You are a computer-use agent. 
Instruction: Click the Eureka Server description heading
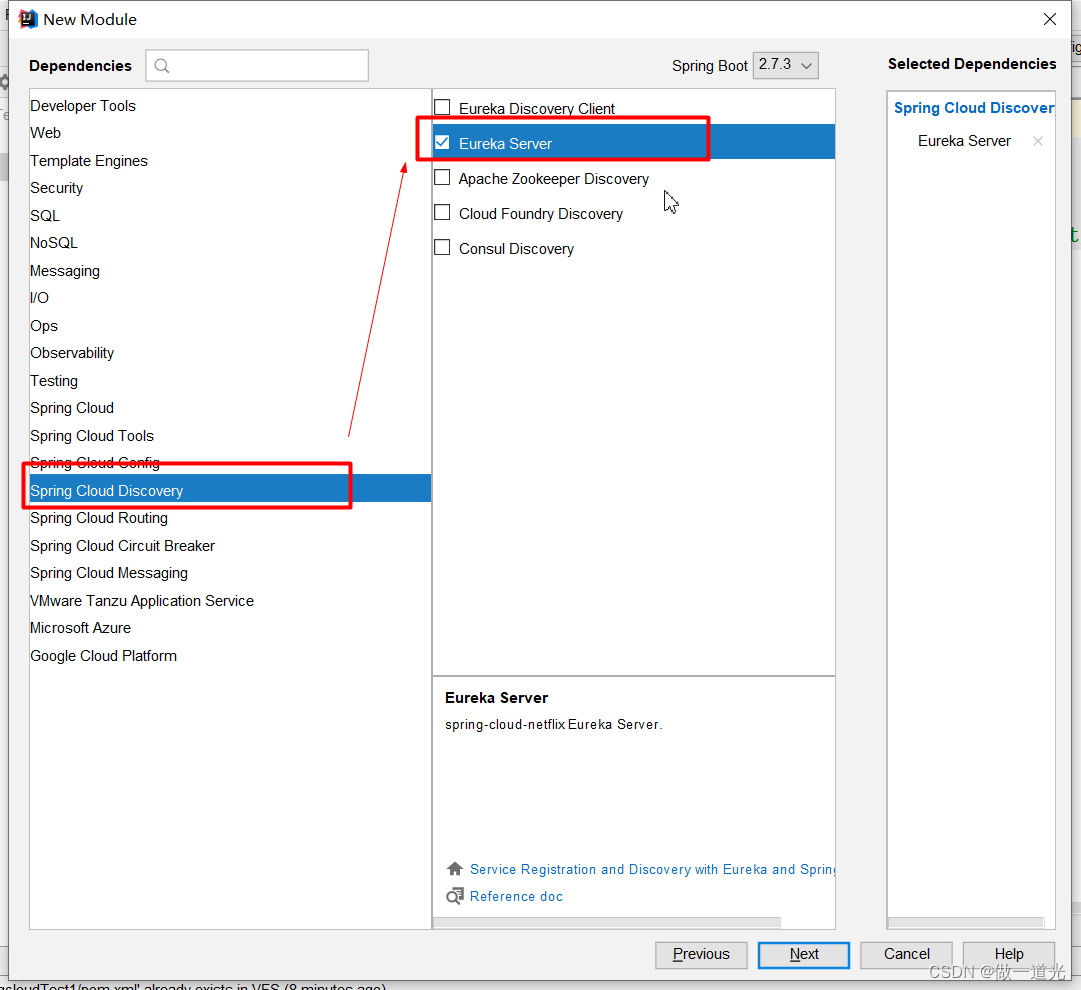[496, 698]
